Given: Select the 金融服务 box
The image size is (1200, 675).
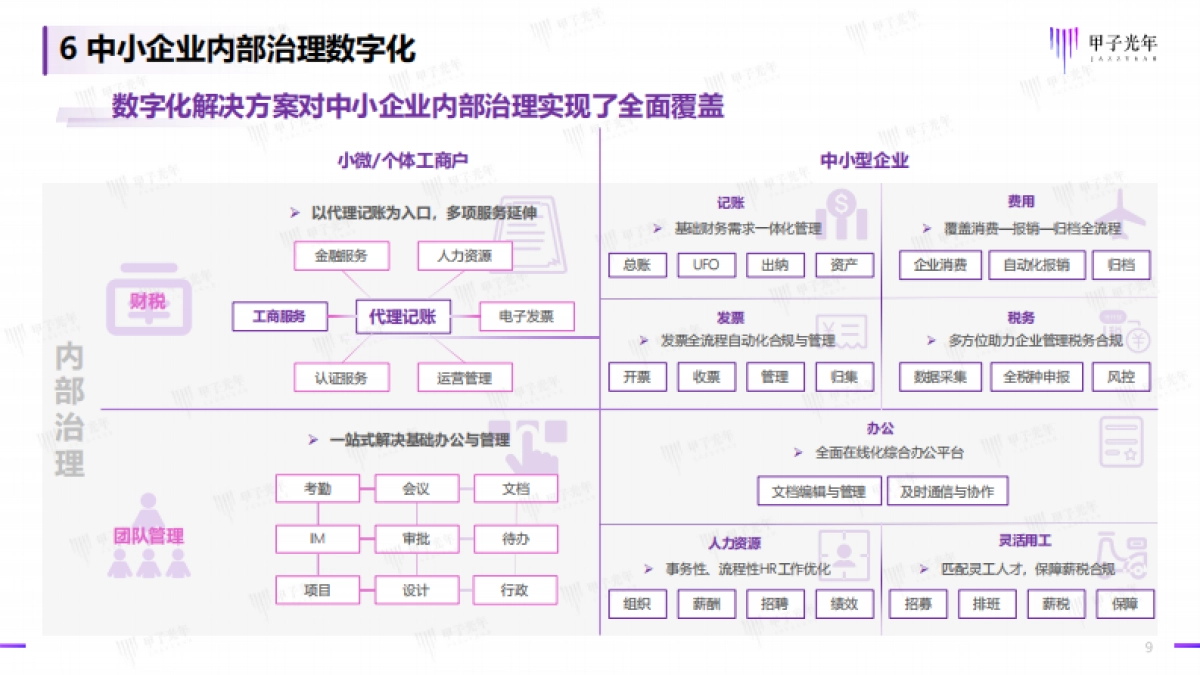Looking at the screenshot, I should (340, 256).
